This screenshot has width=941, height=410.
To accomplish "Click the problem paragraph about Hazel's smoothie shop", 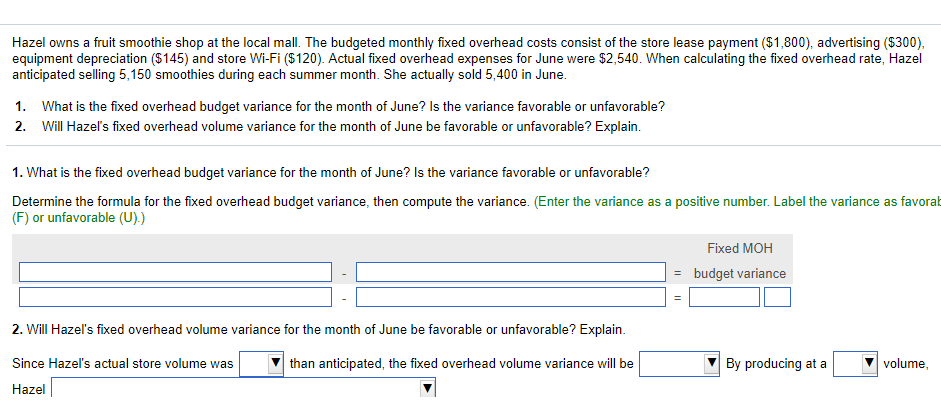I will point(468,59).
